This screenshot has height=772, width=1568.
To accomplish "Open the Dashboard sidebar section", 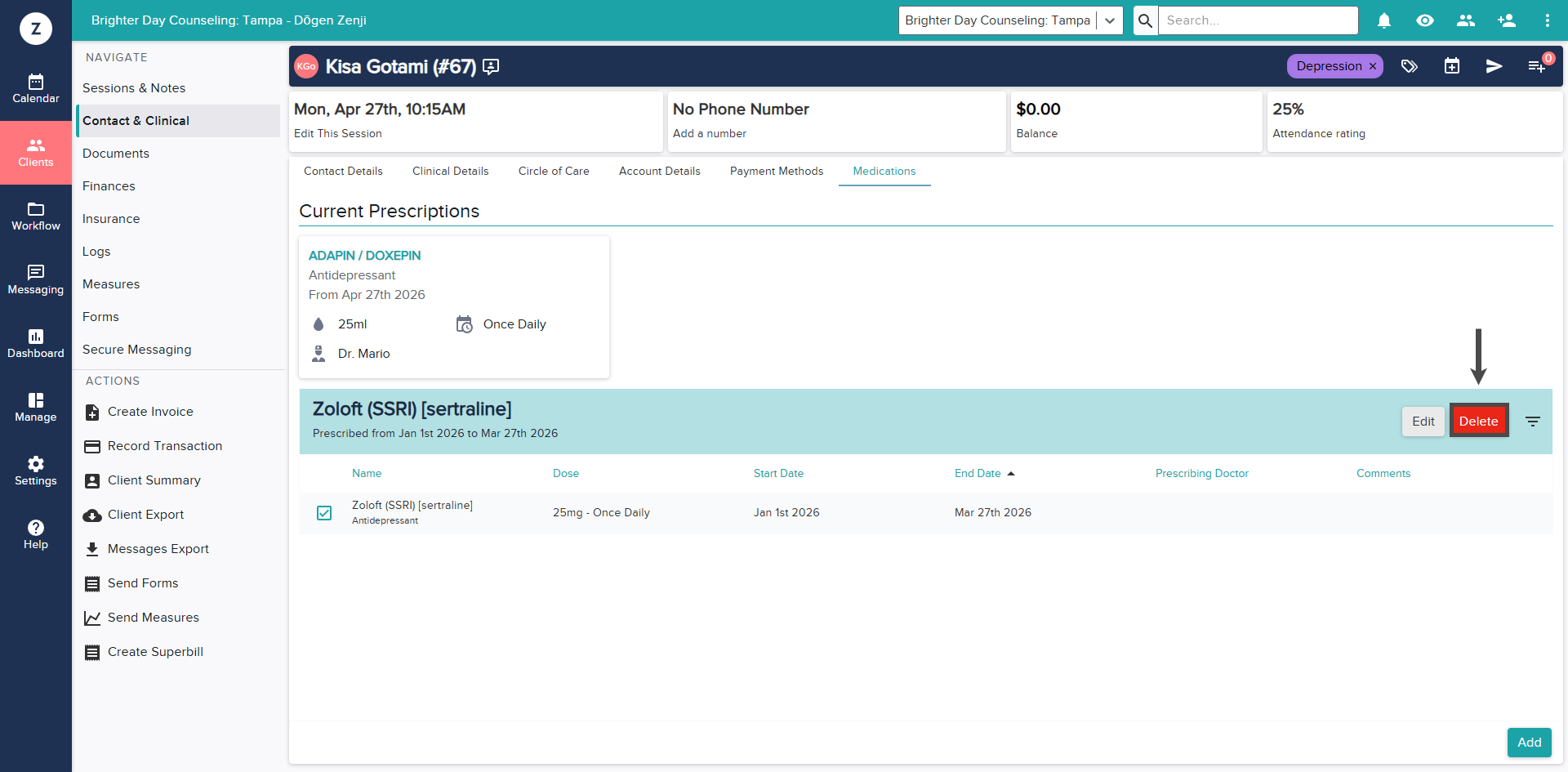I will (36, 344).
